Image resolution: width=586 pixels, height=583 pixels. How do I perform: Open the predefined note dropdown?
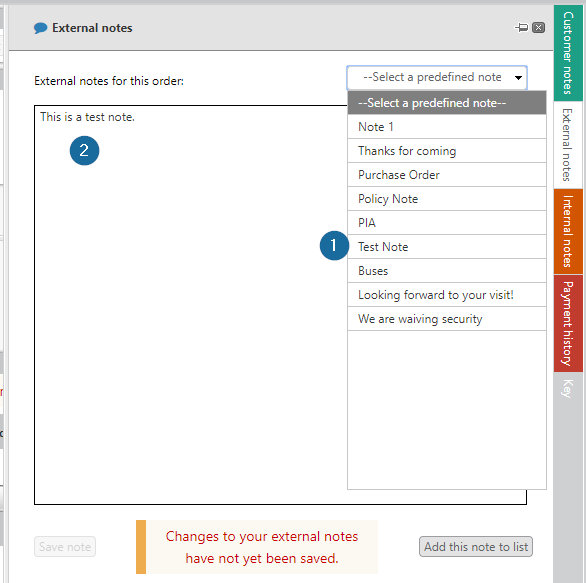(437, 78)
